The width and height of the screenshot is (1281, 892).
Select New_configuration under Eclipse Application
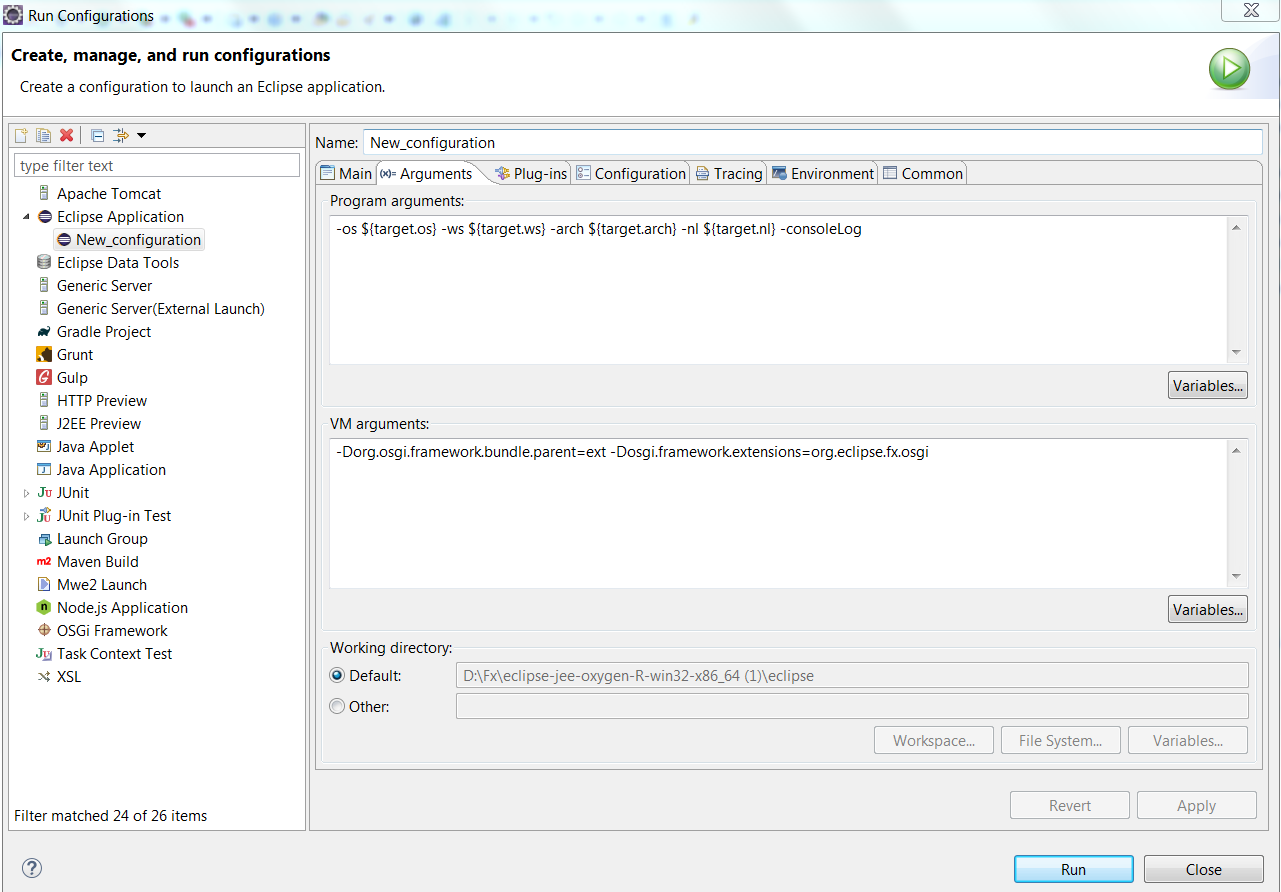pos(129,240)
